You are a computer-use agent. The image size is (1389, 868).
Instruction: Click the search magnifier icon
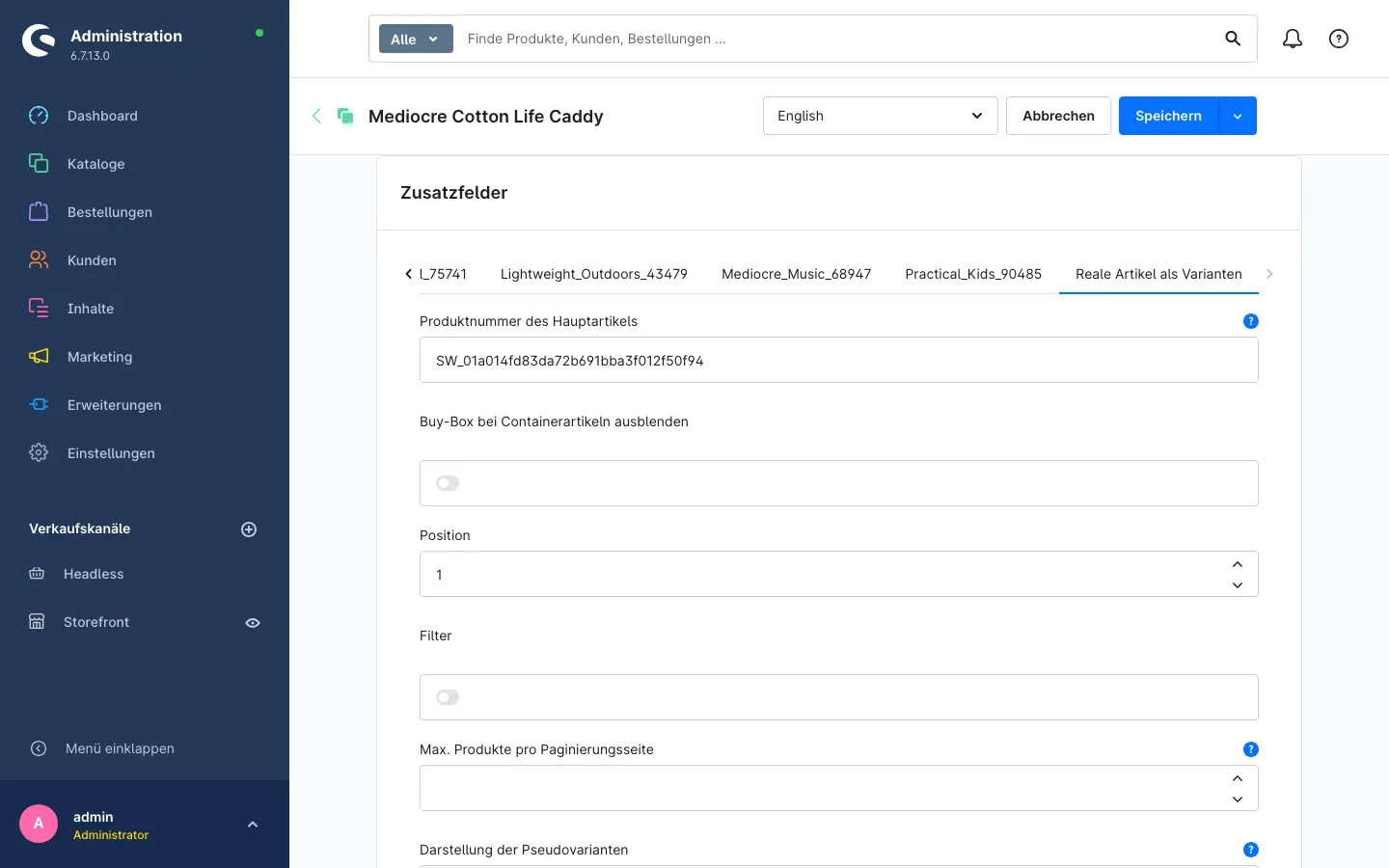click(1233, 39)
